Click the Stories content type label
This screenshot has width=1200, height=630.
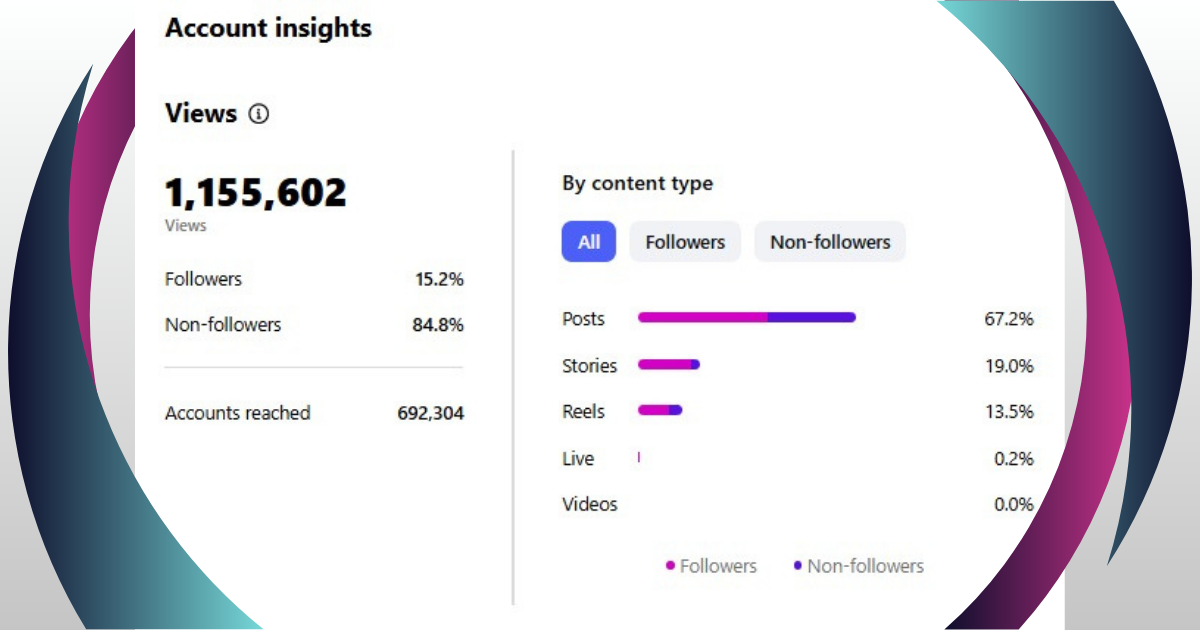(x=589, y=366)
